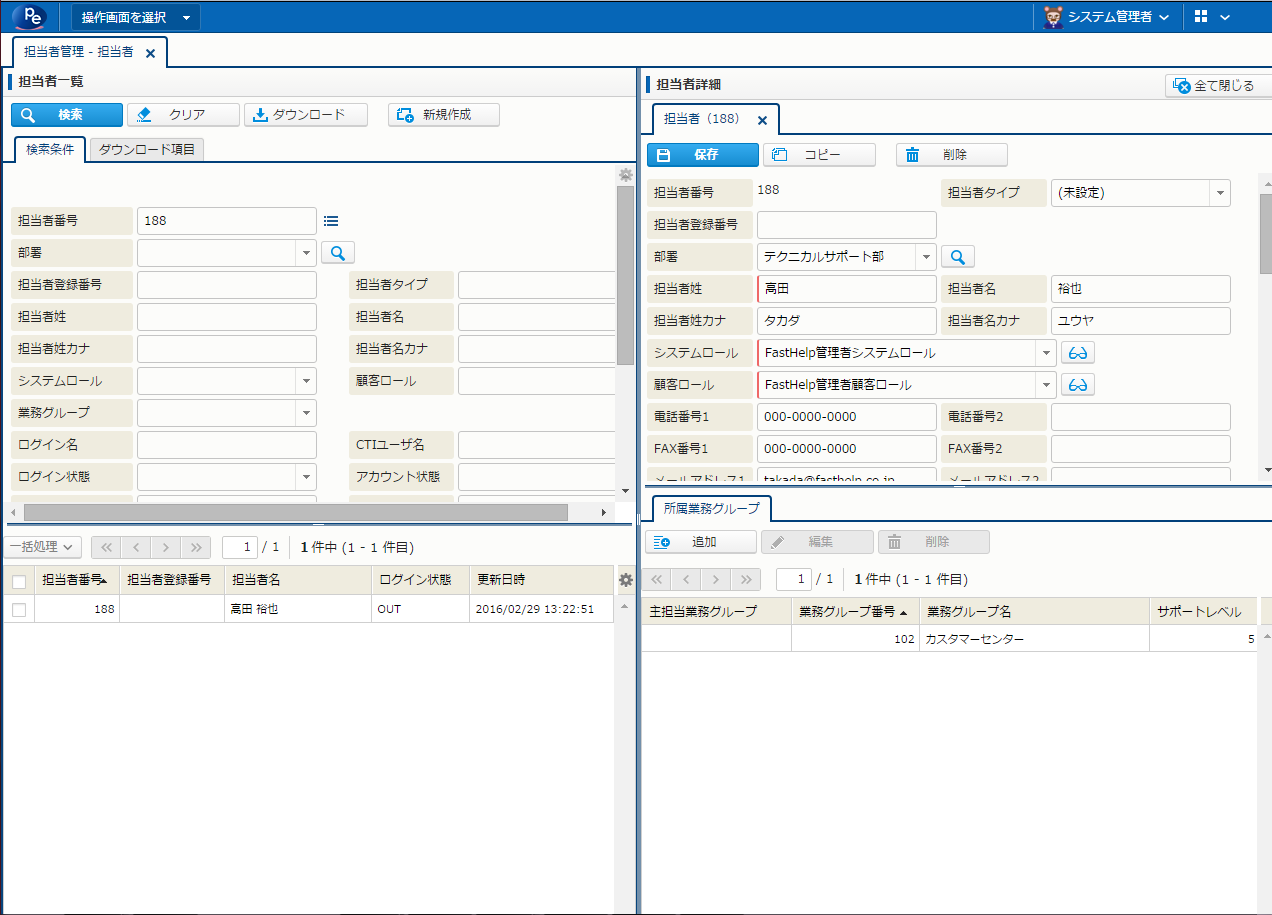Switch to the ダウンロード項目 tab
1272x915 pixels.
pyautogui.click(x=147, y=150)
